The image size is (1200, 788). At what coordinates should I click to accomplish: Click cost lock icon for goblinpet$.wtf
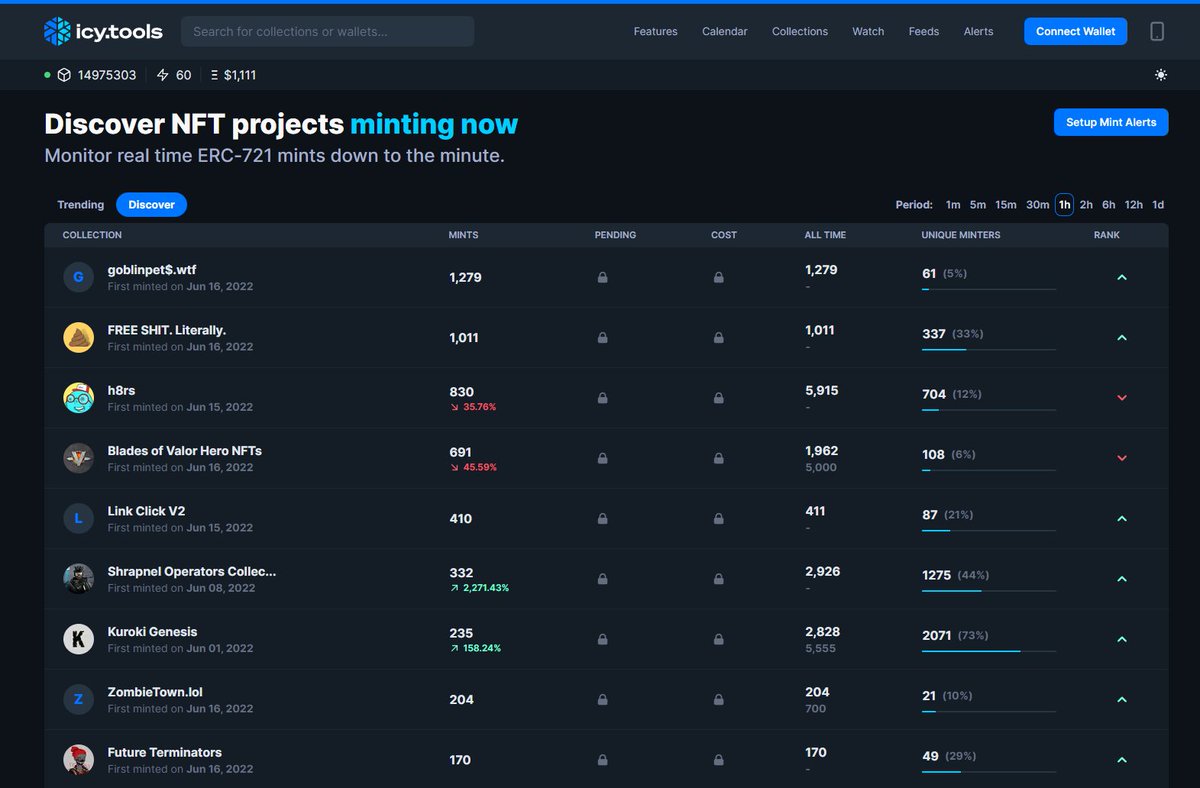point(719,277)
